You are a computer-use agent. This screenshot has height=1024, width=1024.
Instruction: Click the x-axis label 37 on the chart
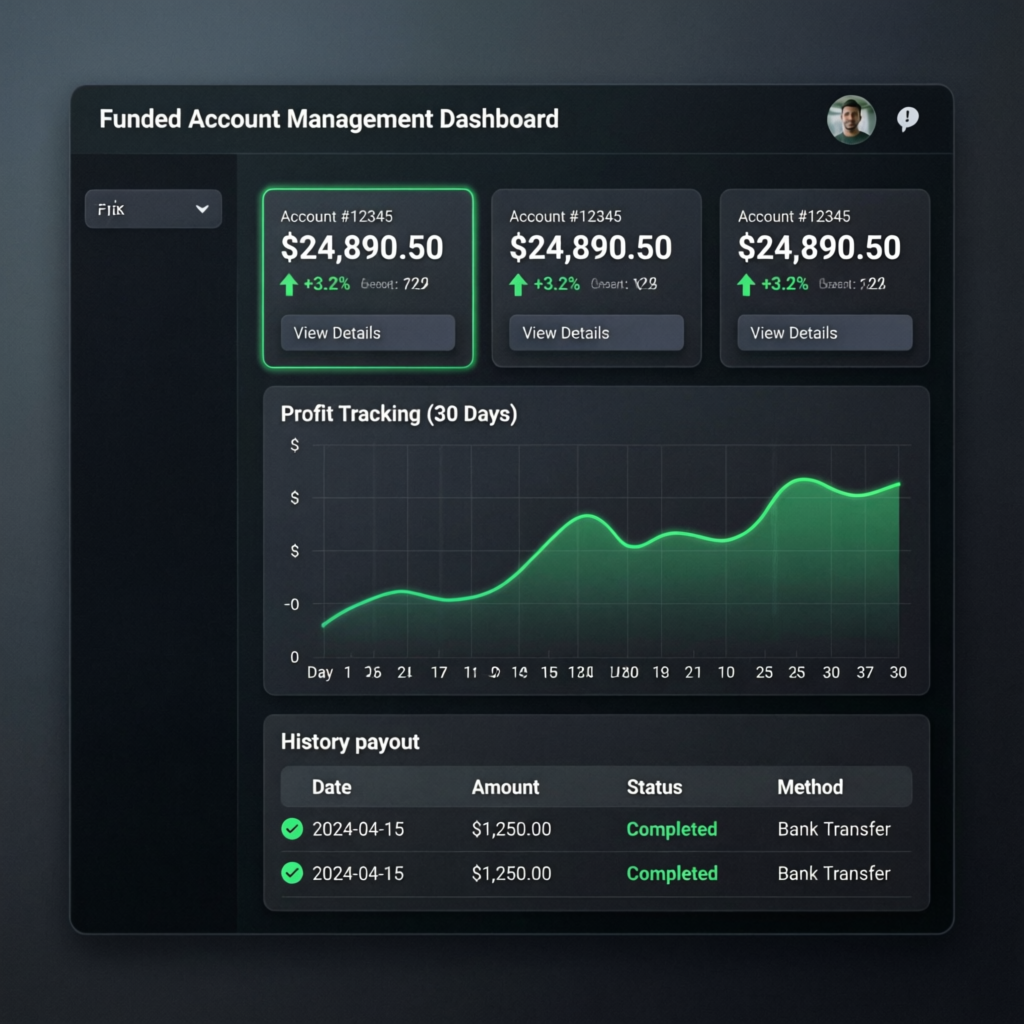coord(865,673)
